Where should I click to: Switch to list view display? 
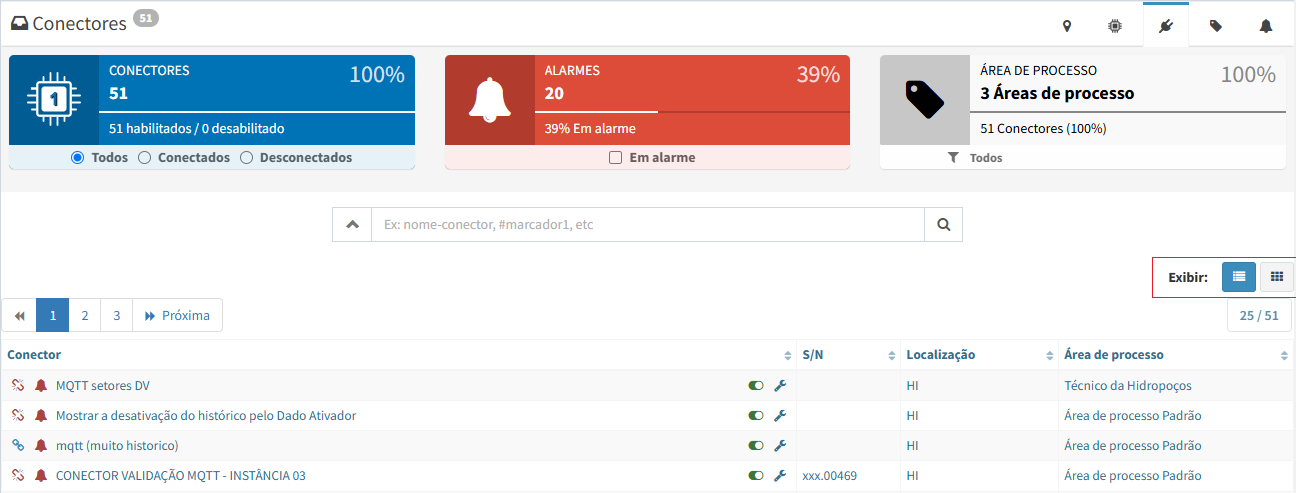[1238, 277]
